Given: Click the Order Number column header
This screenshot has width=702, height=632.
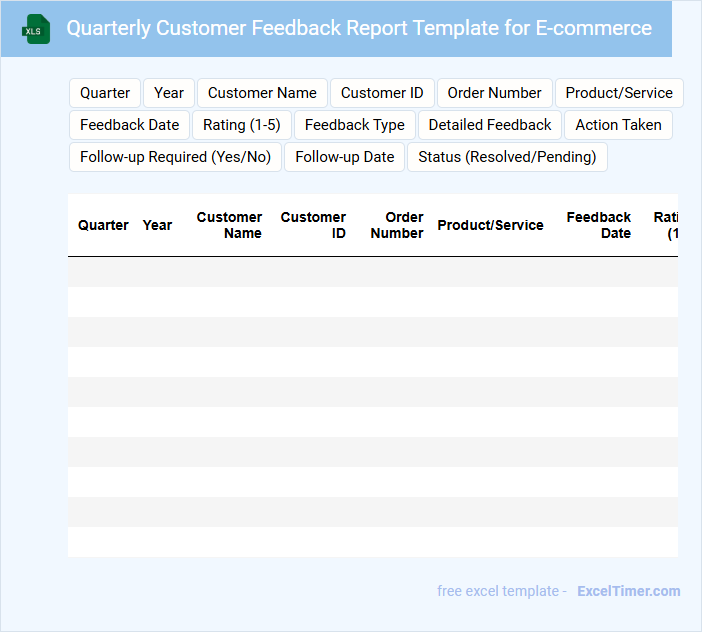Looking at the screenshot, I should pyautogui.click(x=397, y=225).
